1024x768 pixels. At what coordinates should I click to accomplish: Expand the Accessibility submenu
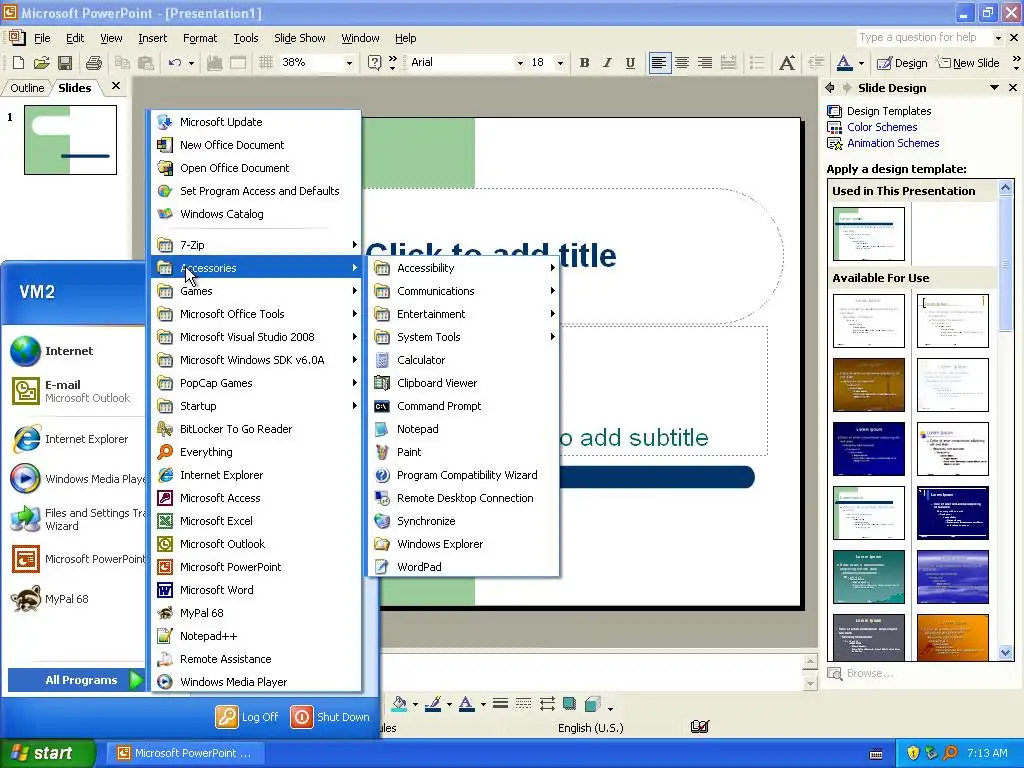pyautogui.click(x=464, y=268)
